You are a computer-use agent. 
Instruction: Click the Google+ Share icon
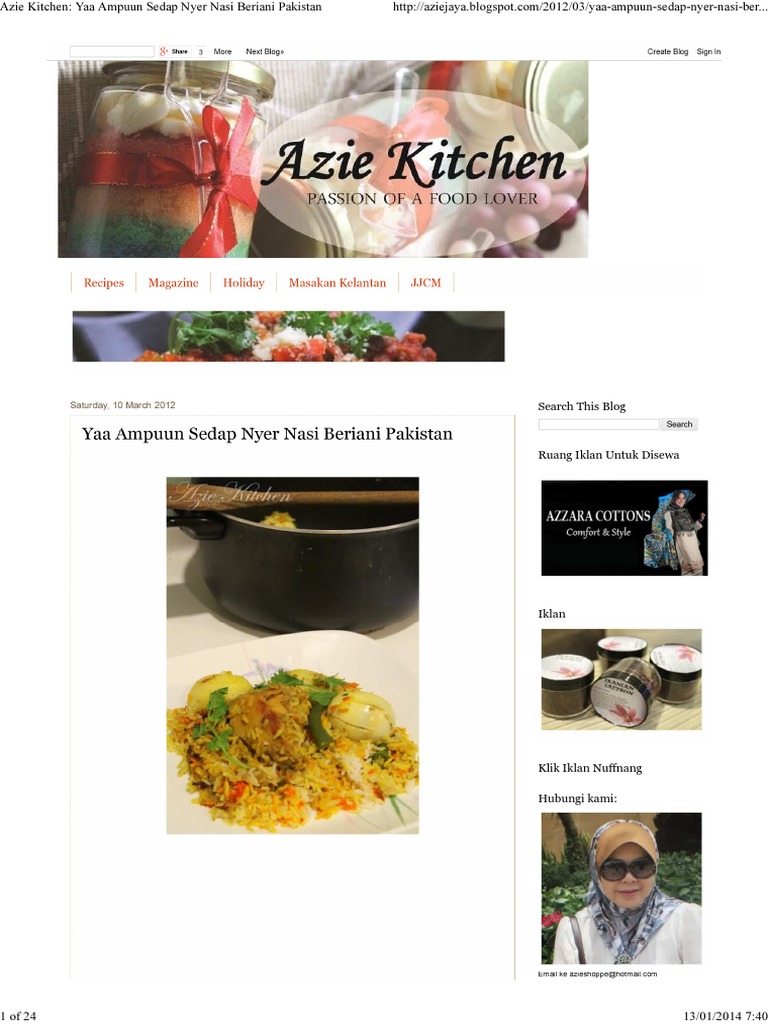(x=174, y=52)
